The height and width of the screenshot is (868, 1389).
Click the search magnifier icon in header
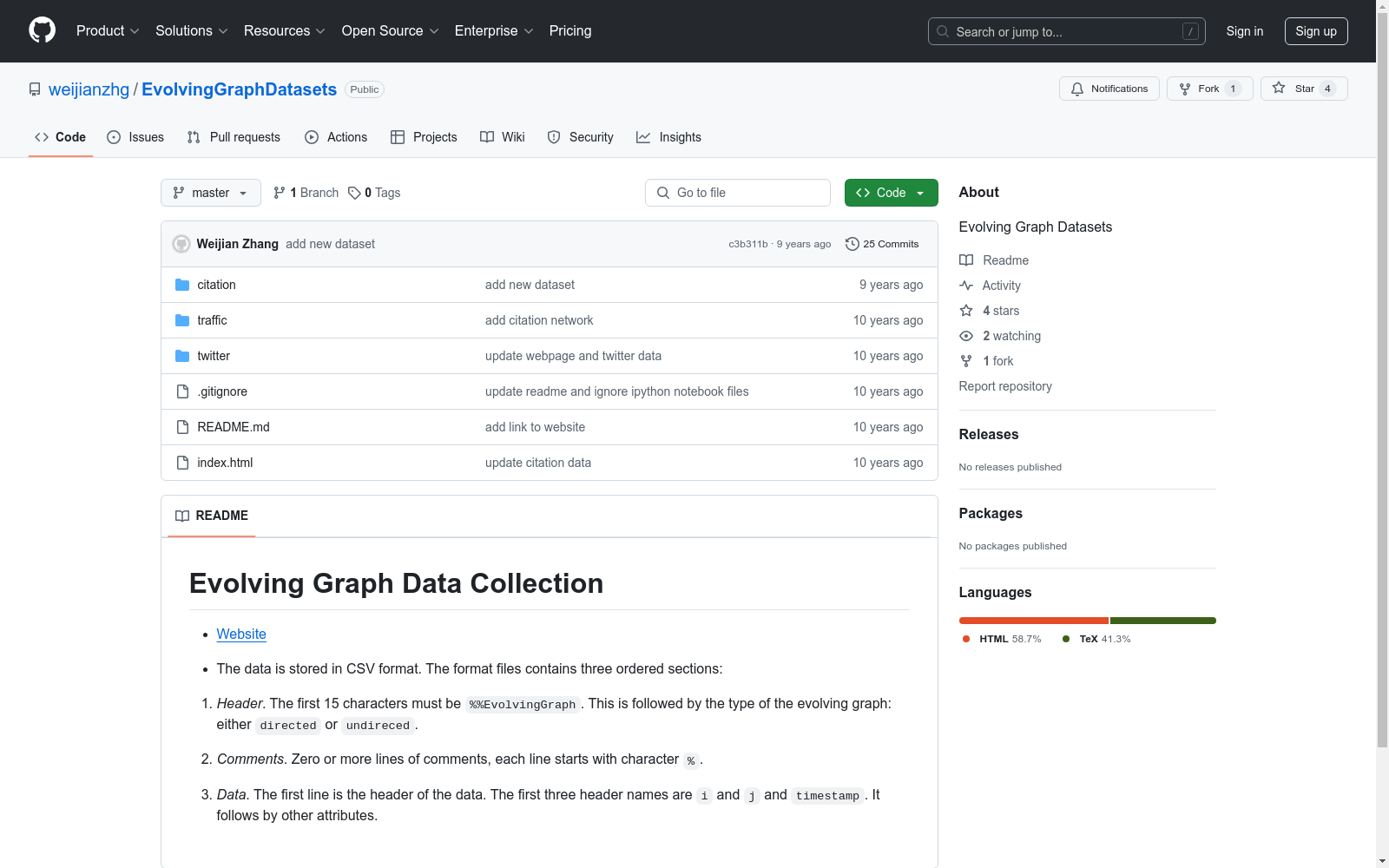click(943, 31)
